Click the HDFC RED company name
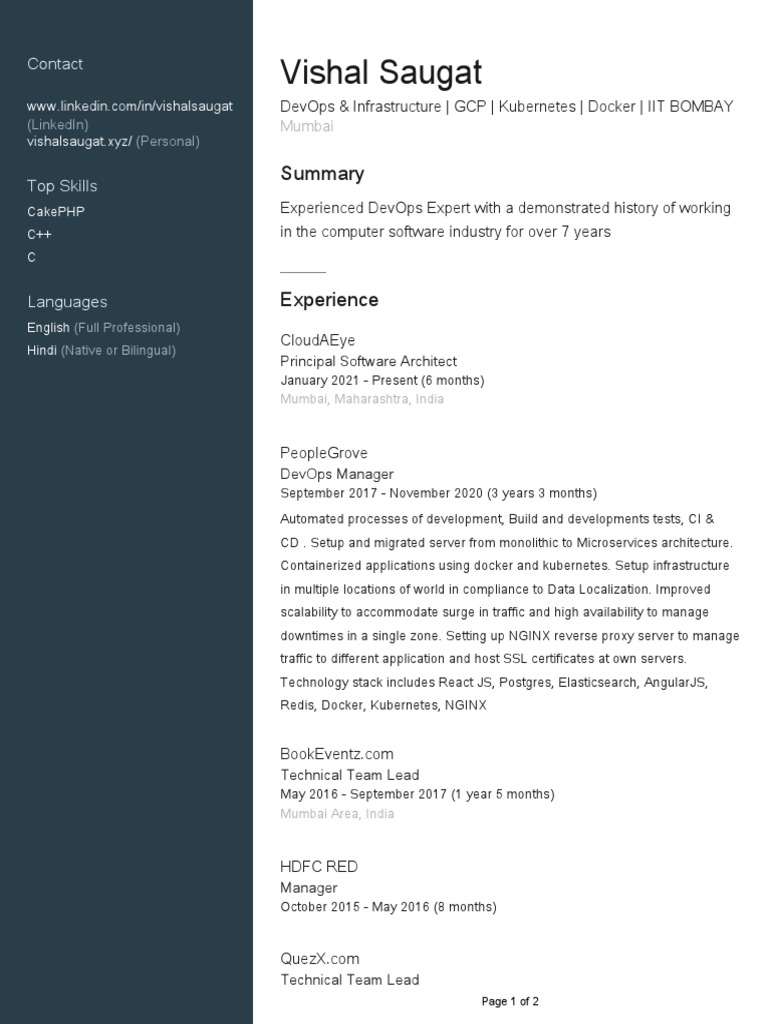This screenshot has width=768, height=1024. coord(319,867)
